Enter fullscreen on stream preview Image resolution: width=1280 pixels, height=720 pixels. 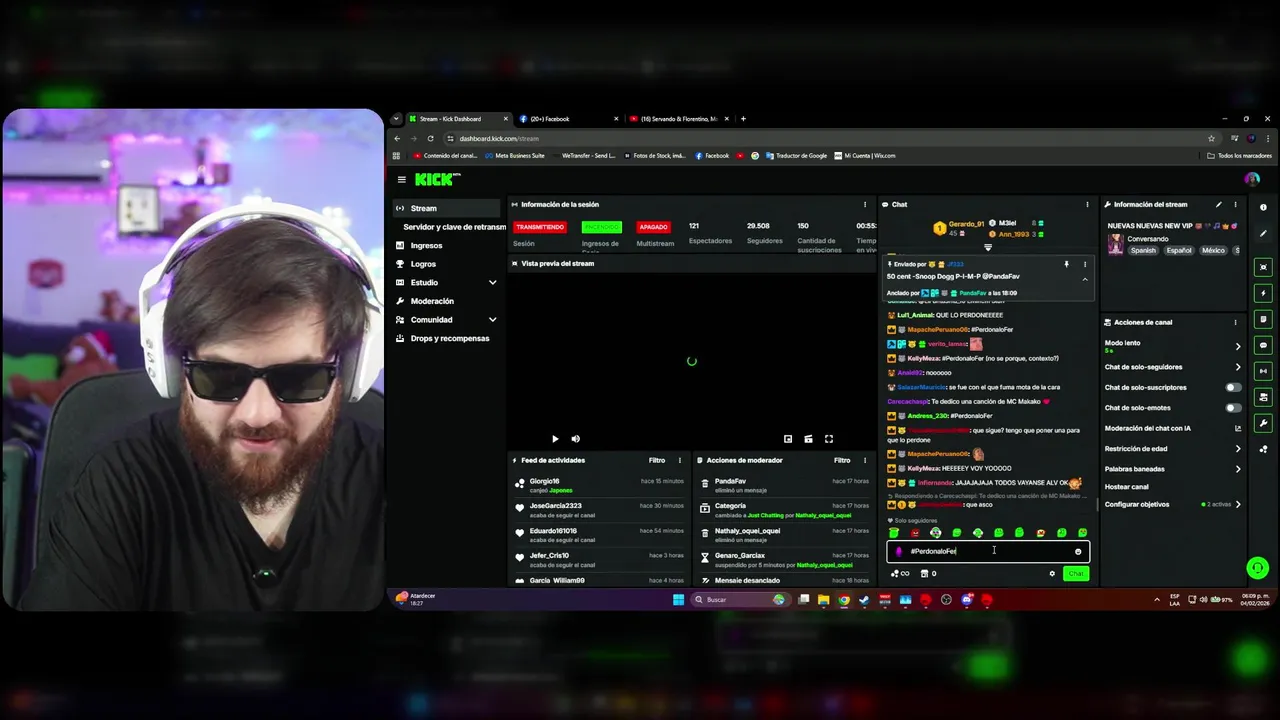[x=829, y=439]
